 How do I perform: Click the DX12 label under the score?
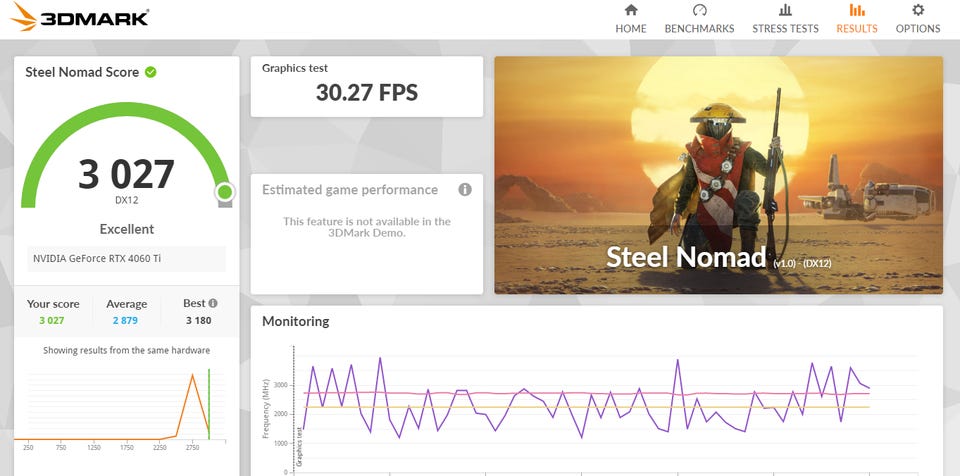127,200
